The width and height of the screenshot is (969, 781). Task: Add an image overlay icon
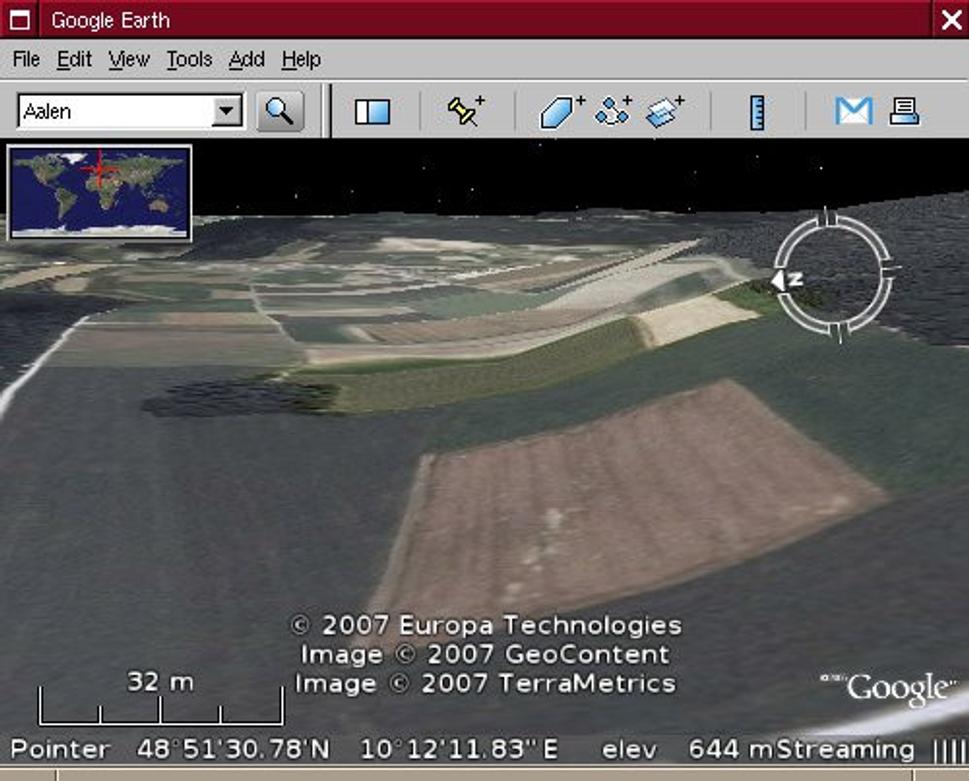click(x=665, y=112)
